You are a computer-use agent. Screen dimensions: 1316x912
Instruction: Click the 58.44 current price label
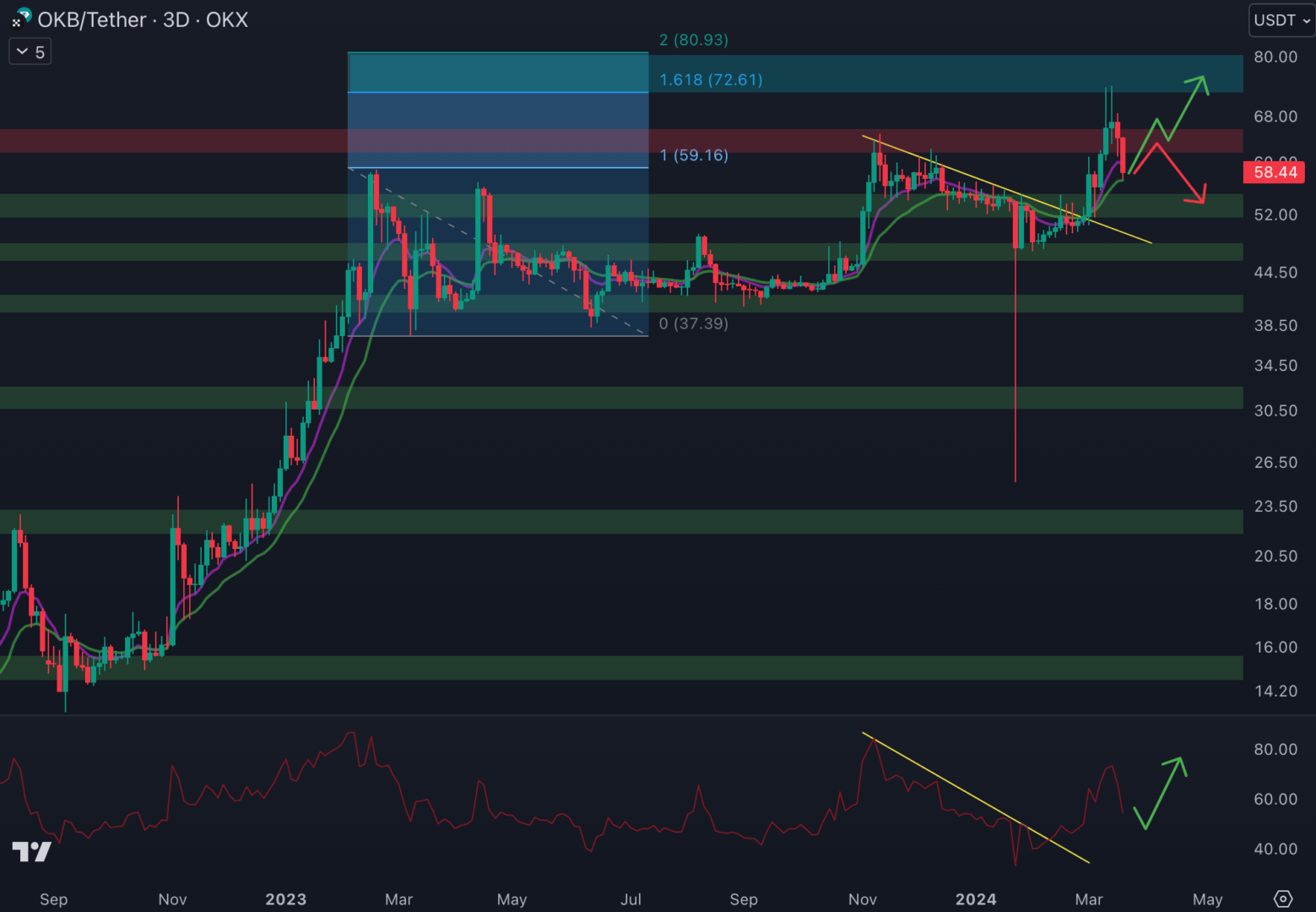pyautogui.click(x=1275, y=172)
